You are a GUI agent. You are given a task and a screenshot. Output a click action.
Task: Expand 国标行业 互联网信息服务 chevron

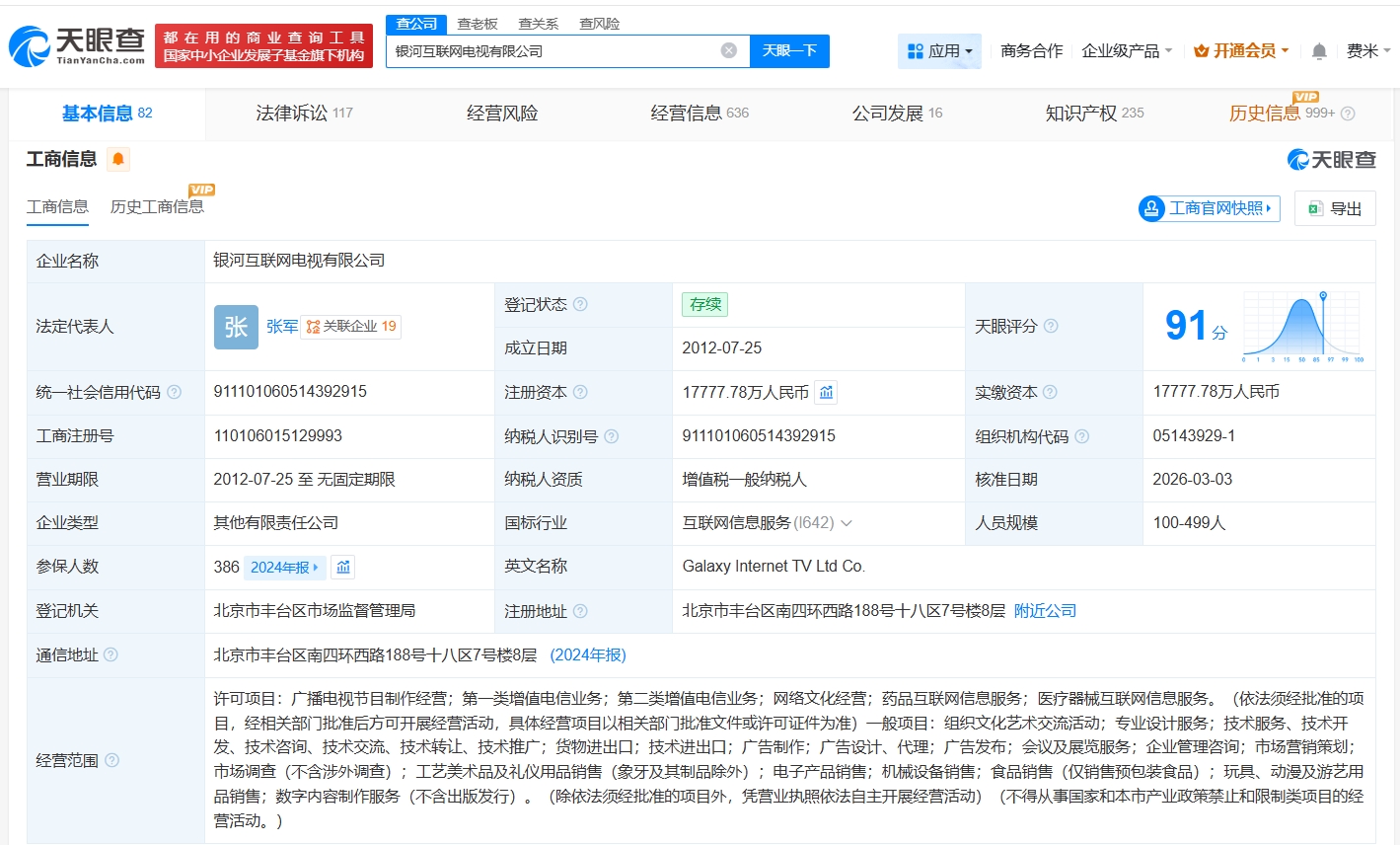pos(847,523)
